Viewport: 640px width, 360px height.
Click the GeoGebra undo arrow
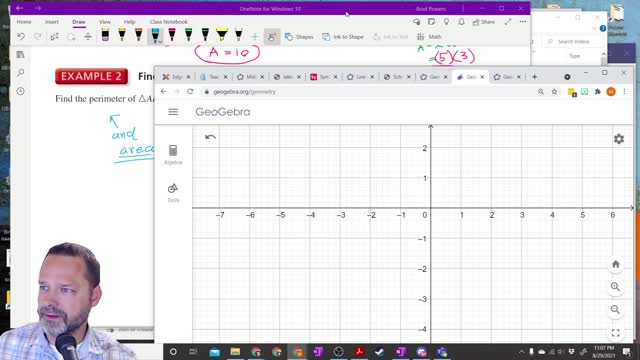210,137
